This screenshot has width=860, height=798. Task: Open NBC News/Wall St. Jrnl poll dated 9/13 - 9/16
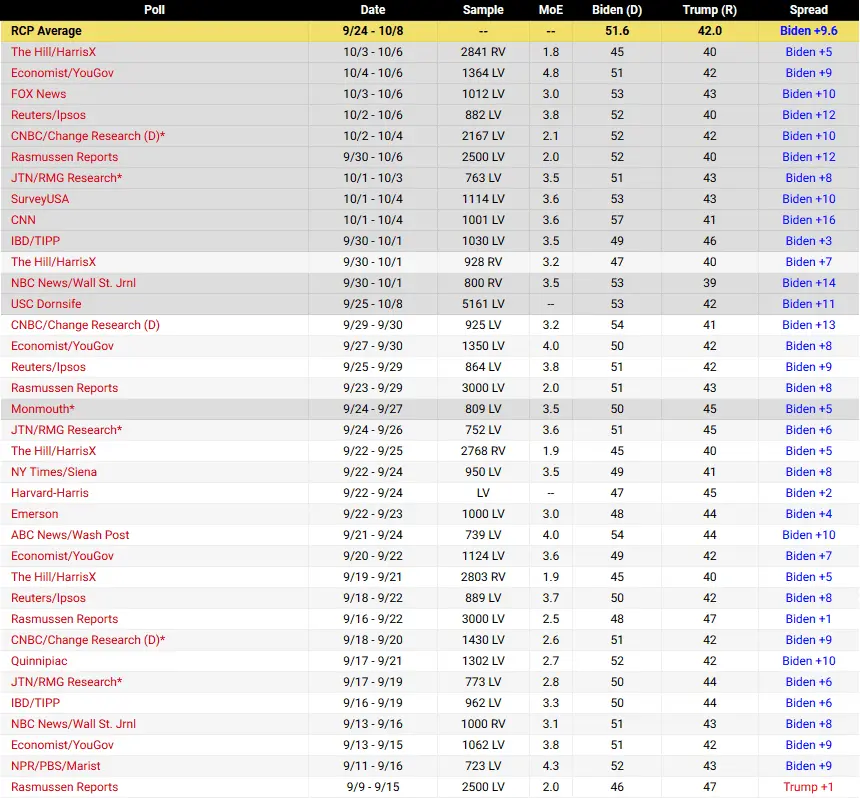pos(73,724)
